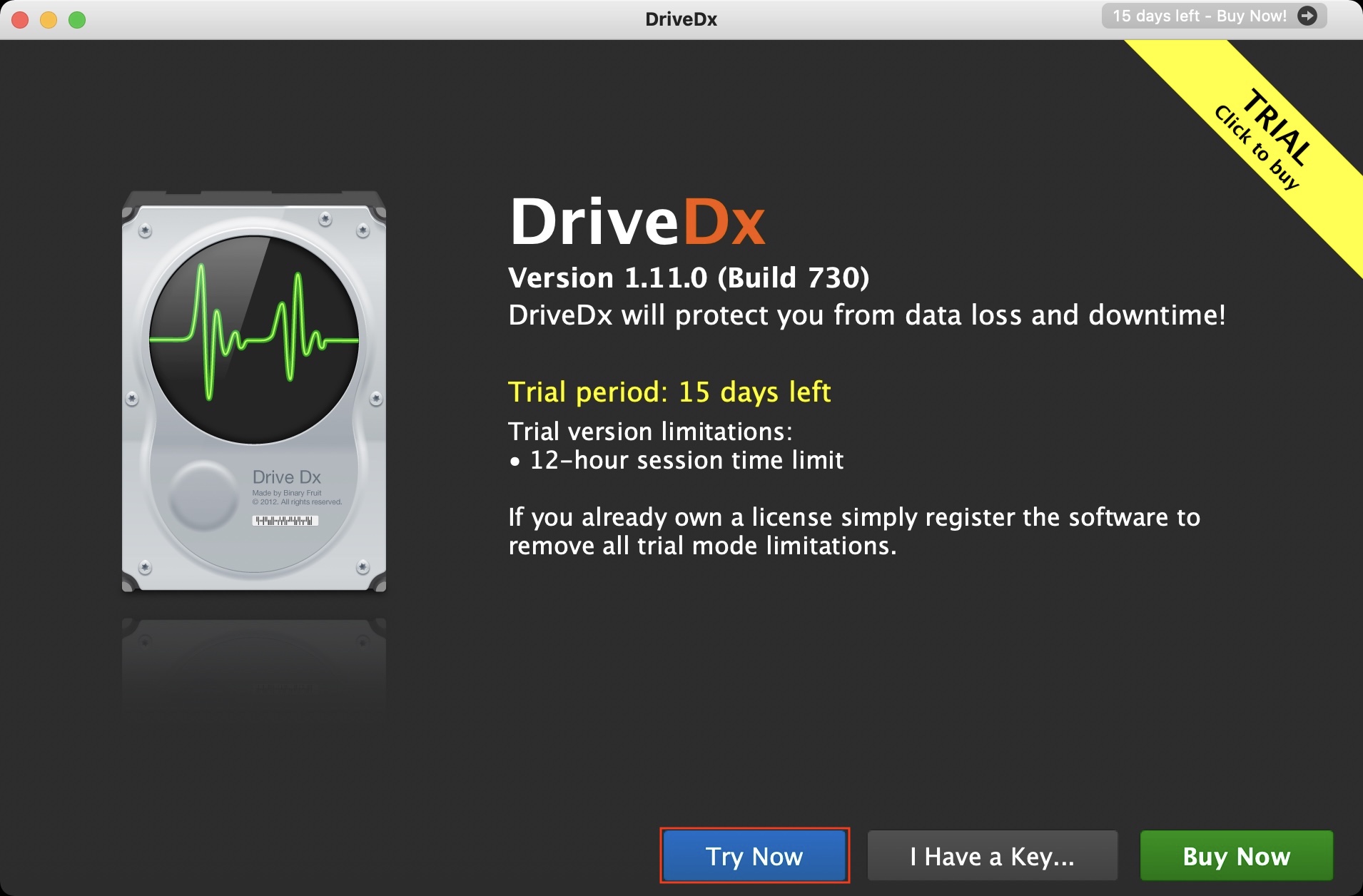Zoom the DriveDx window with green button
This screenshot has height=896, width=1363.
(77, 19)
